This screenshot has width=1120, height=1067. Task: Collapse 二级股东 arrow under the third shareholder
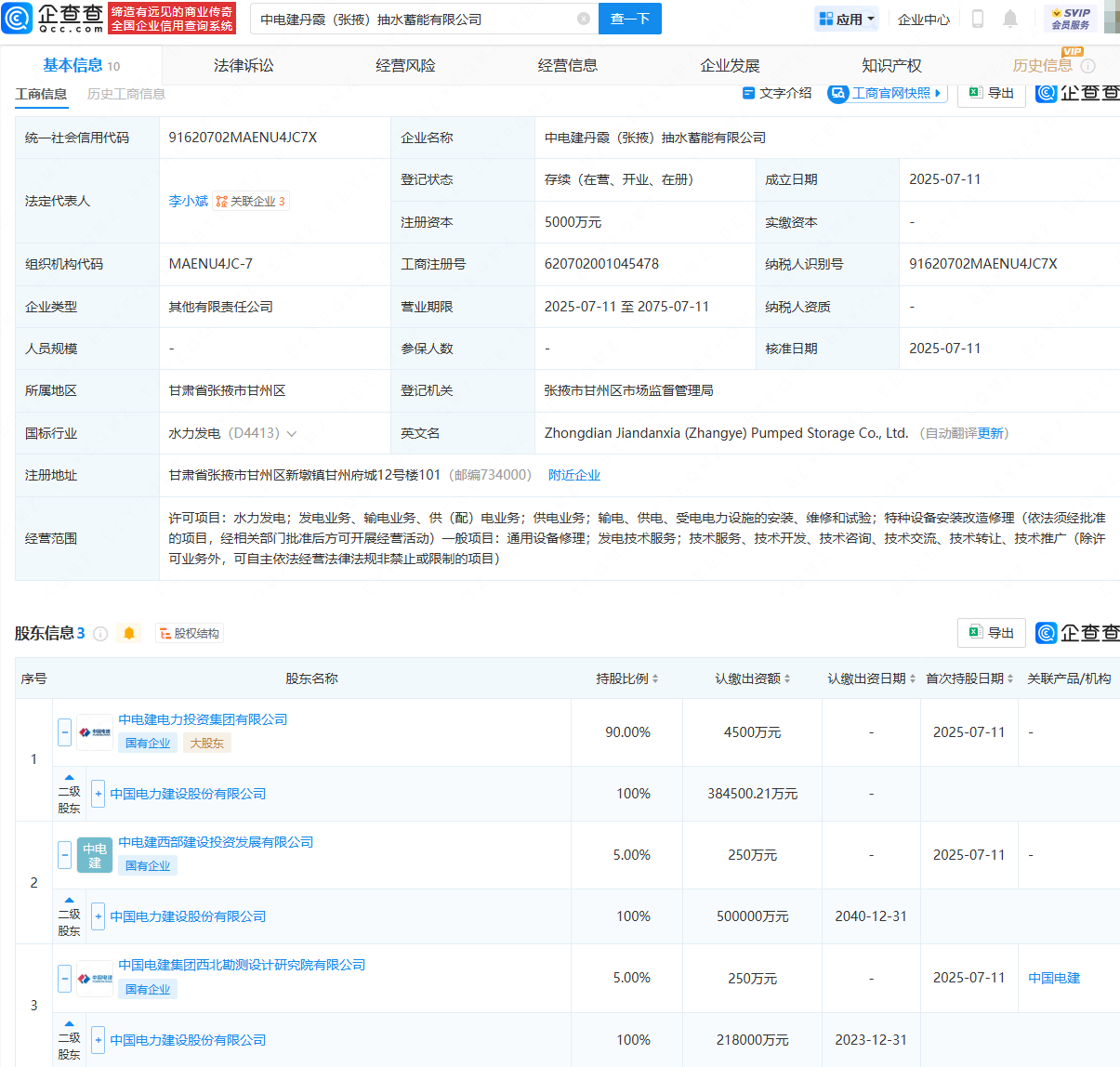click(69, 1023)
